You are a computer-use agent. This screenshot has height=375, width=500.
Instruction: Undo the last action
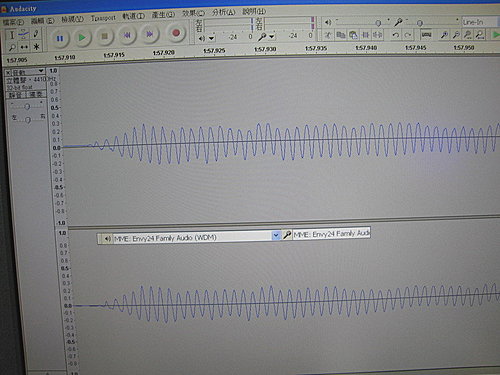[x=396, y=34]
